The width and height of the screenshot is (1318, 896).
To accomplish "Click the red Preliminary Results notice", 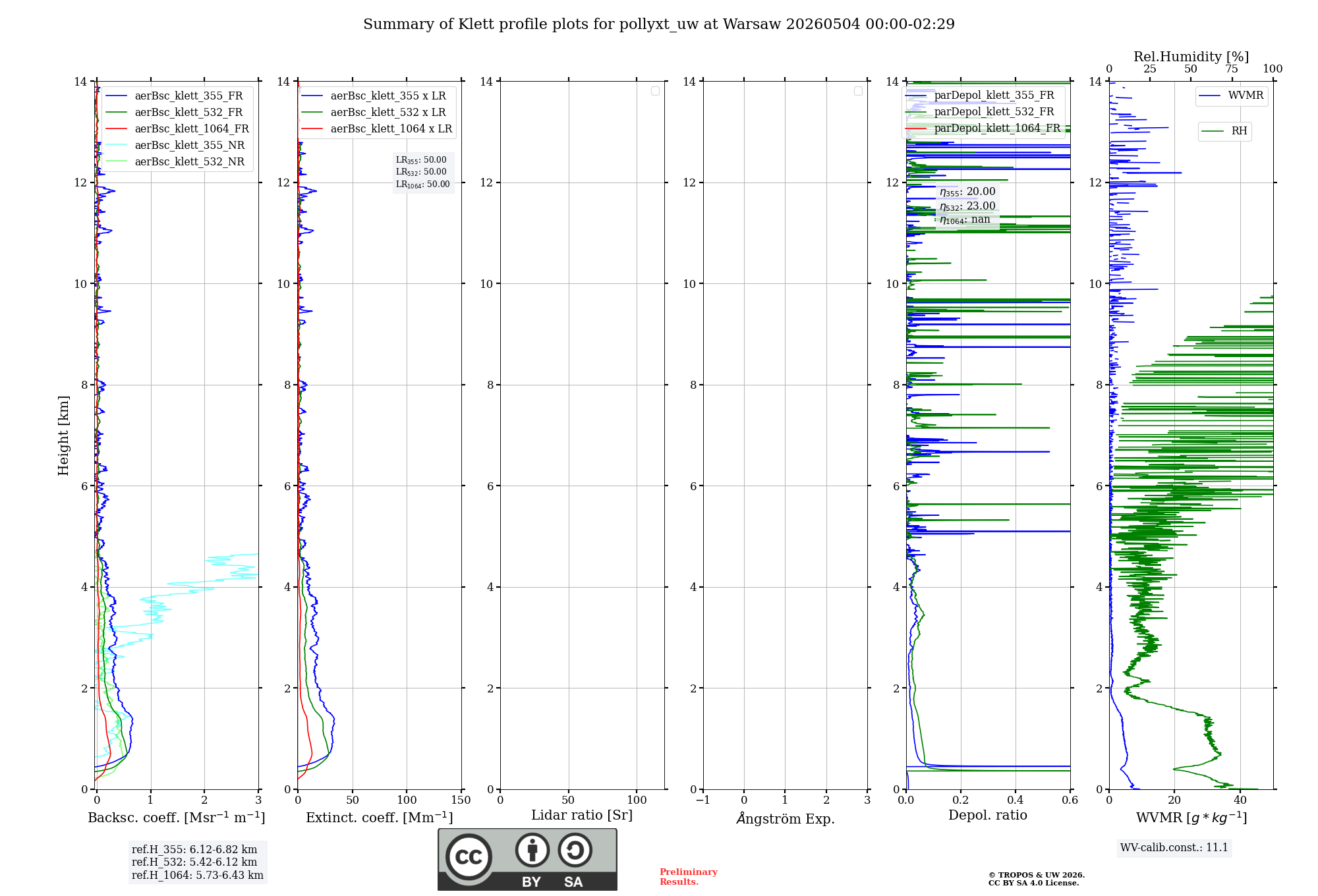I will [x=688, y=877].
